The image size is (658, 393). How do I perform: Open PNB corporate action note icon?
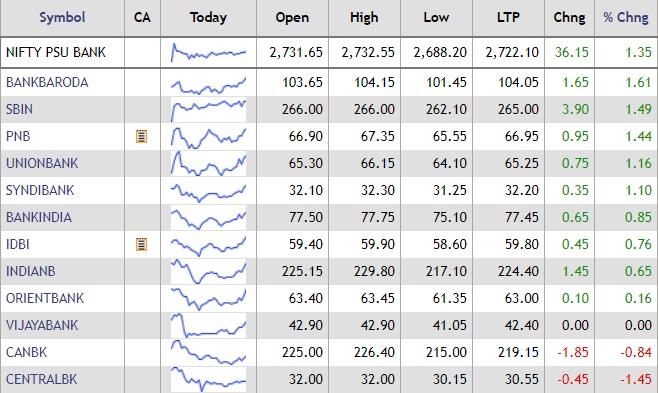point(141,136)
